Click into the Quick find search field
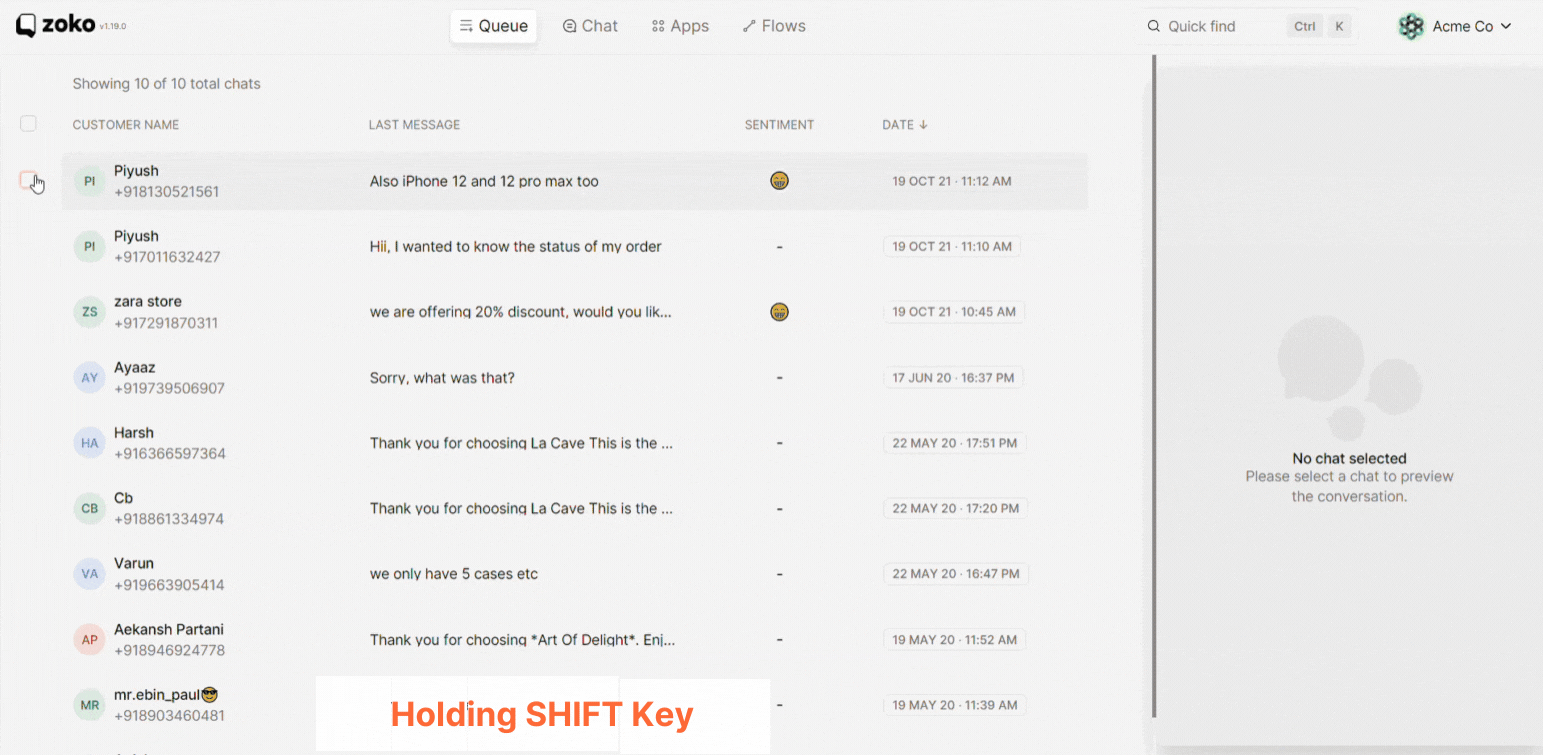Viewport: 1543px width, 755px height. 1220,27
